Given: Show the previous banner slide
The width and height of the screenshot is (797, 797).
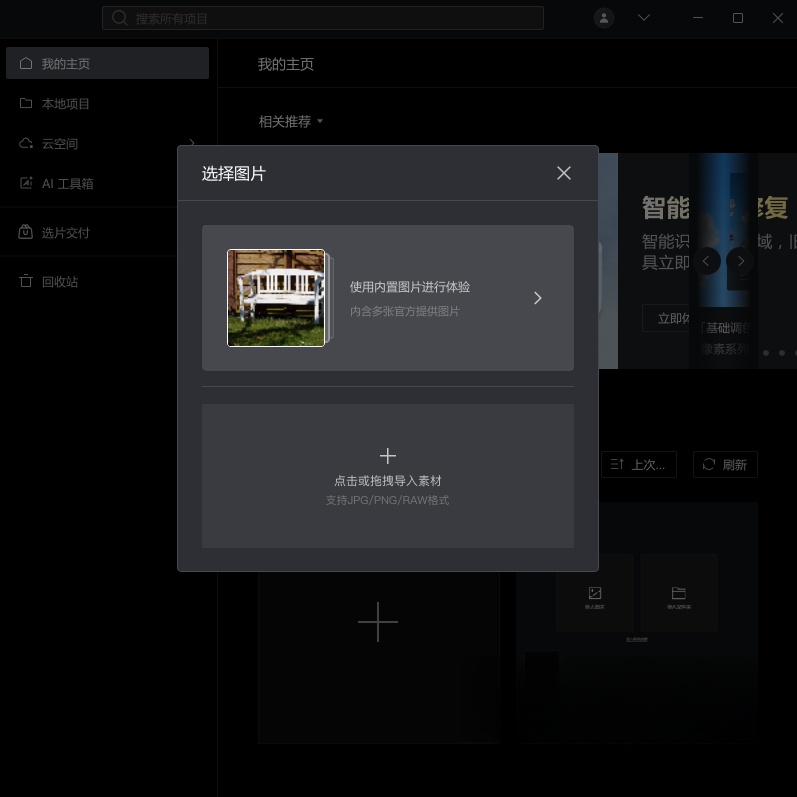Looking at the screenshot, I should [x=706, y=261].
